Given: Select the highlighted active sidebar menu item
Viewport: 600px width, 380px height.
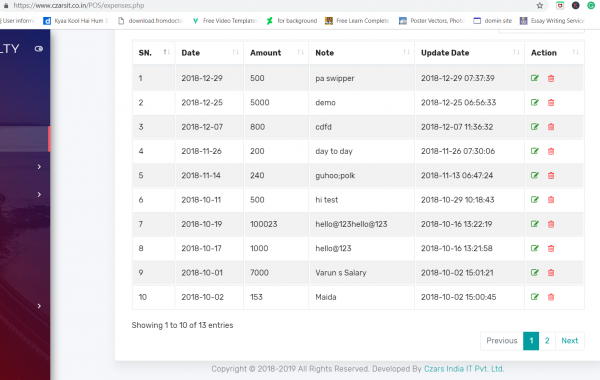Looking at the screenshot, I should pos(25,139).
